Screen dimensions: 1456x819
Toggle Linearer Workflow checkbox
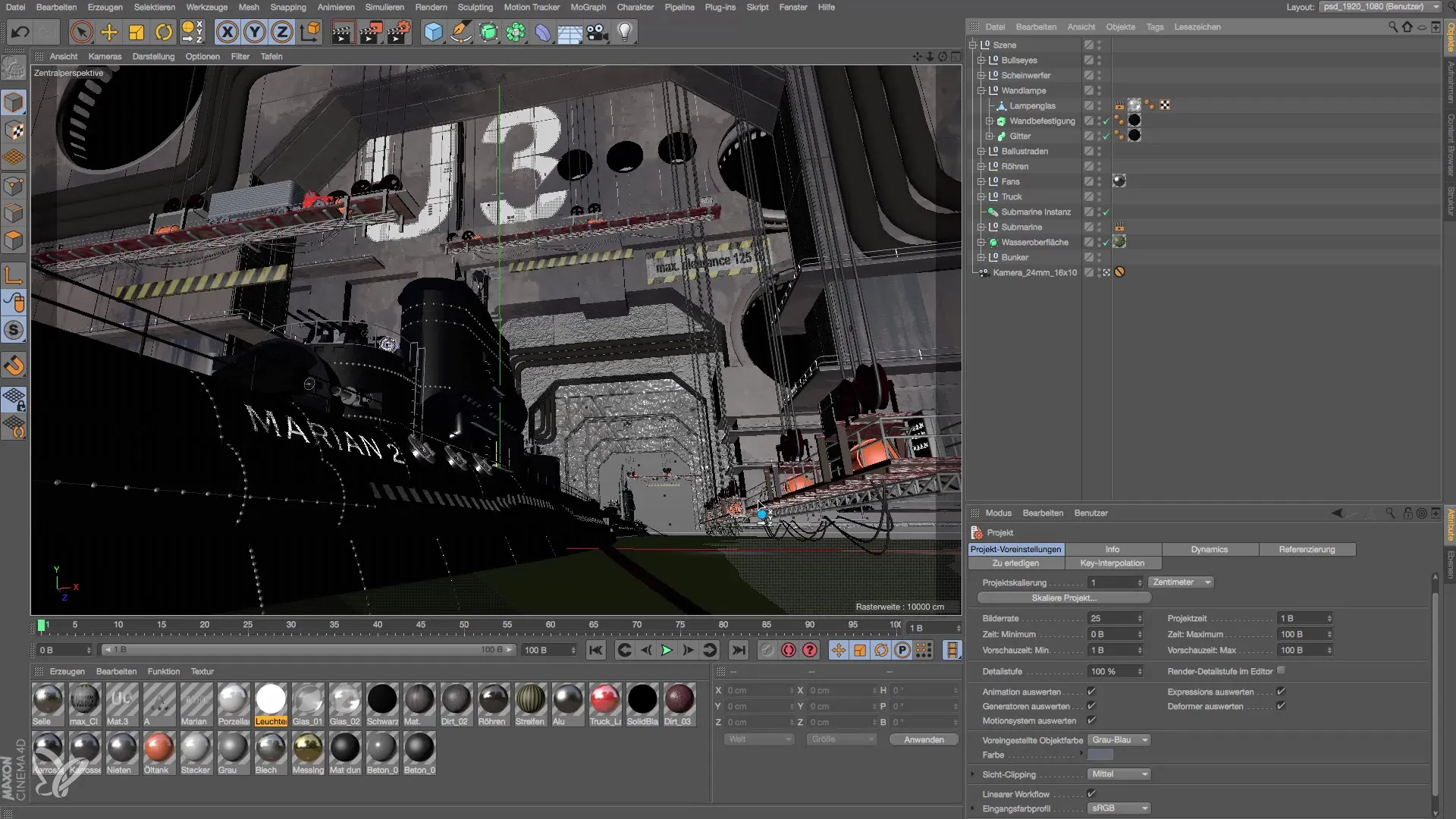click(x=1091, y=794)
